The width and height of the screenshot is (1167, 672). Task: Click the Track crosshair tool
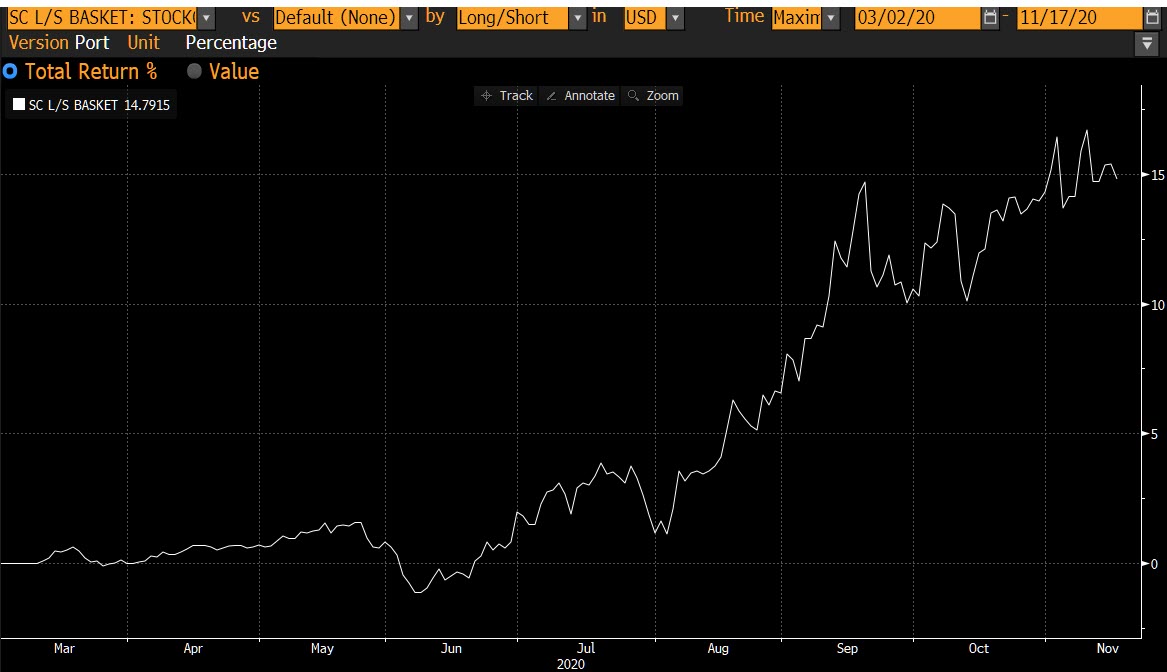coord(507,96)
